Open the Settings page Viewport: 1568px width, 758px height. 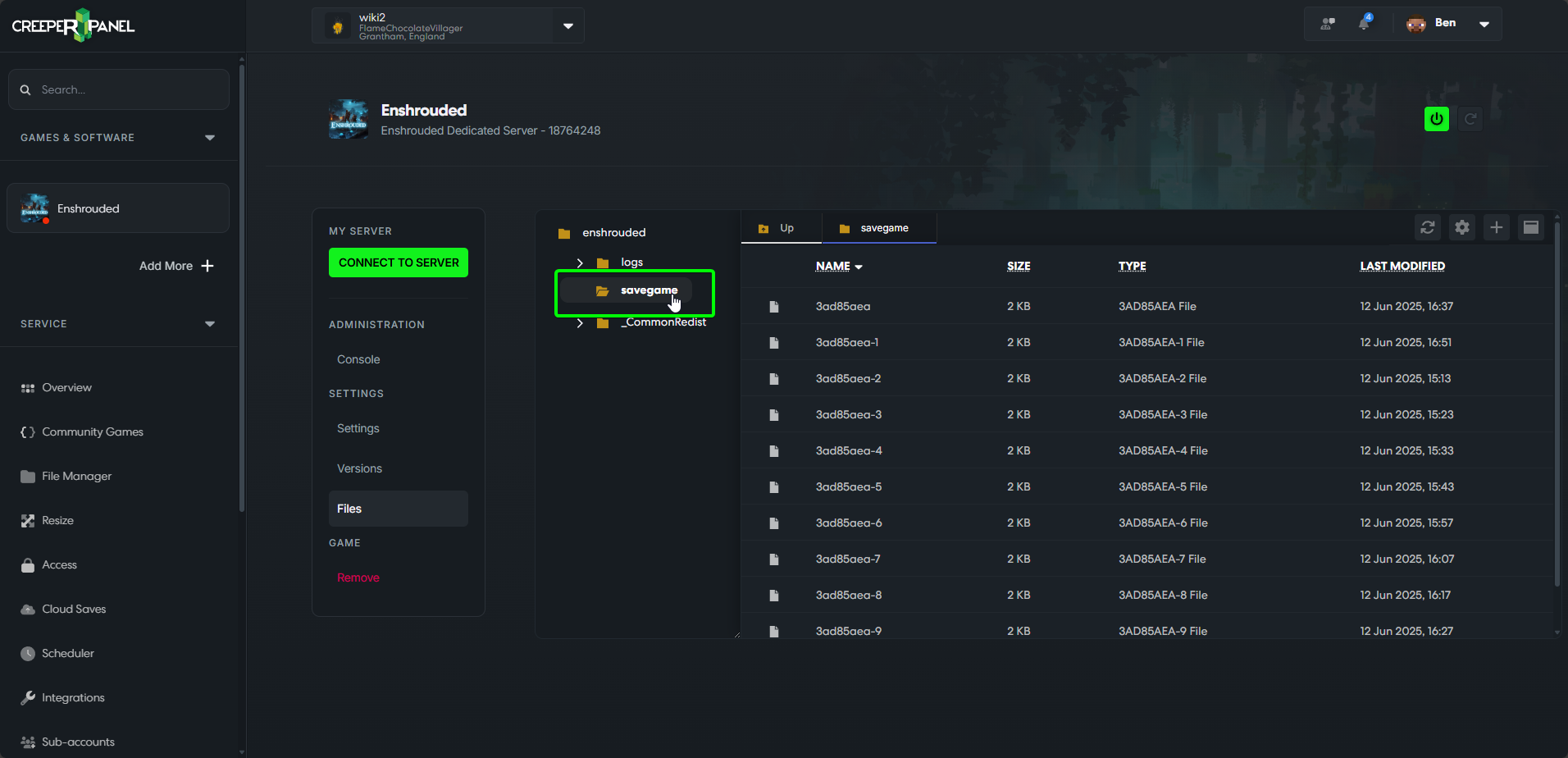(358, 428)
